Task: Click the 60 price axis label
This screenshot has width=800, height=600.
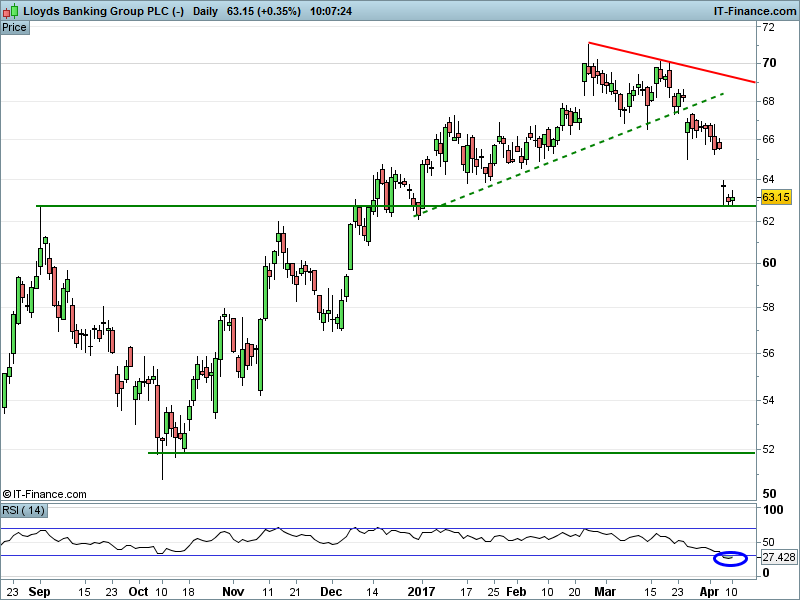Action: point(769,263)
